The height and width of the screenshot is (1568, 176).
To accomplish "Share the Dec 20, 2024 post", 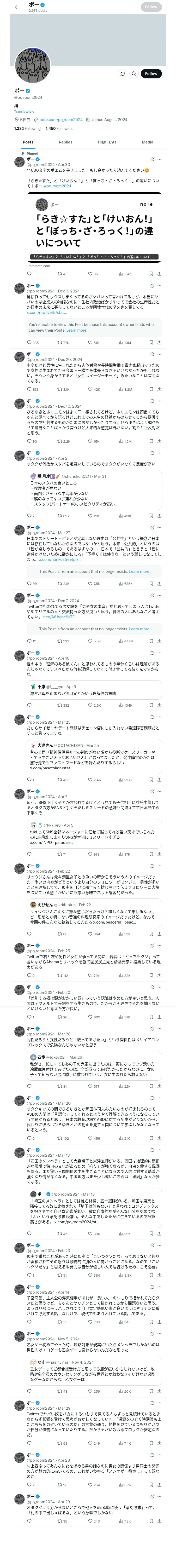I will pos(159,390).
